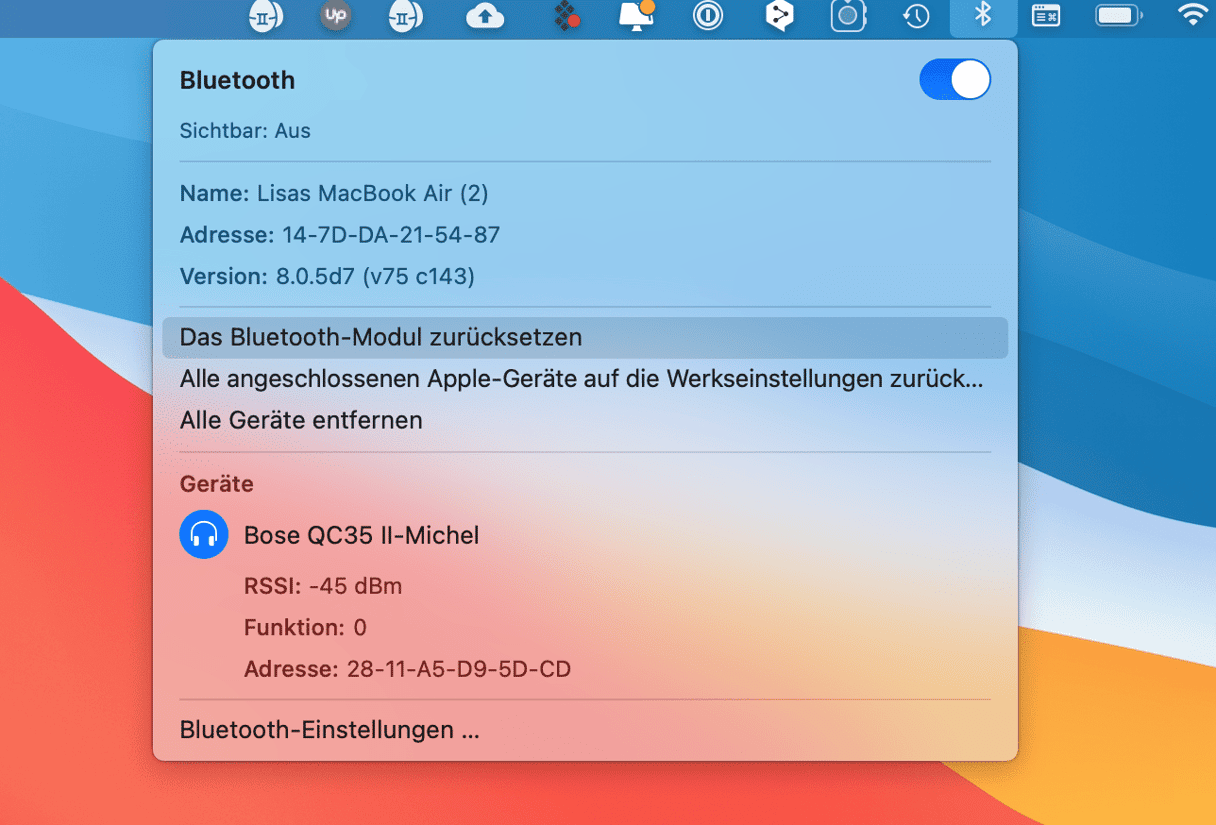
Task: Select "Alle angeschlossenen Apple-Geräte" factory reset entry
Action: point(581,380)
